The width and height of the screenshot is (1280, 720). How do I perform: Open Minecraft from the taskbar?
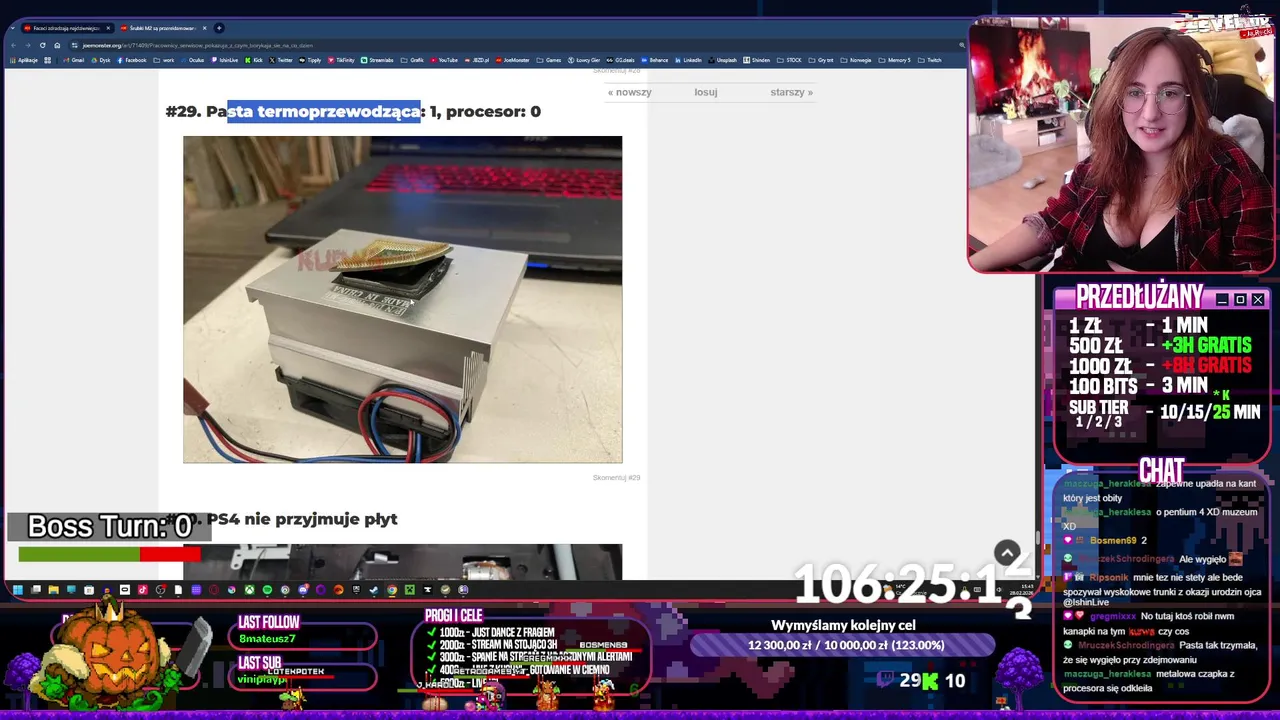pos(410,590)
